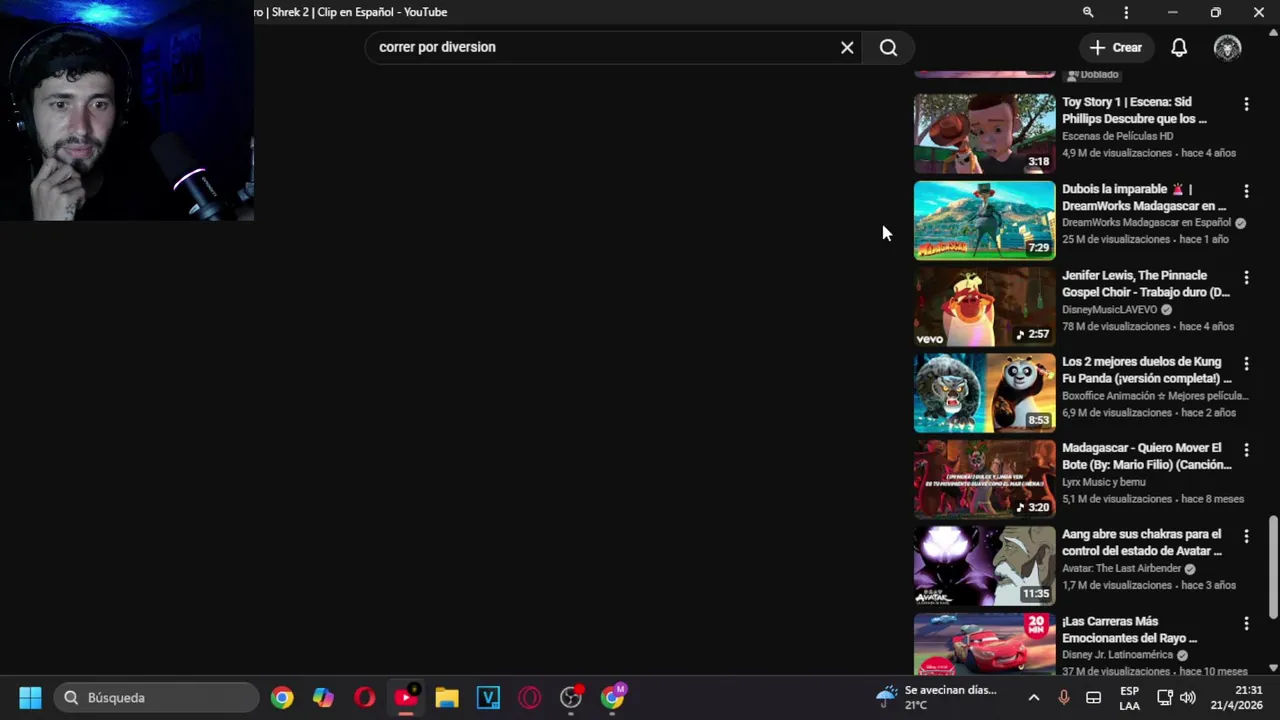
Task: Open options menu for Aang abre sus chakras video
Action: pyautogui.click(x=1246, y=536)
